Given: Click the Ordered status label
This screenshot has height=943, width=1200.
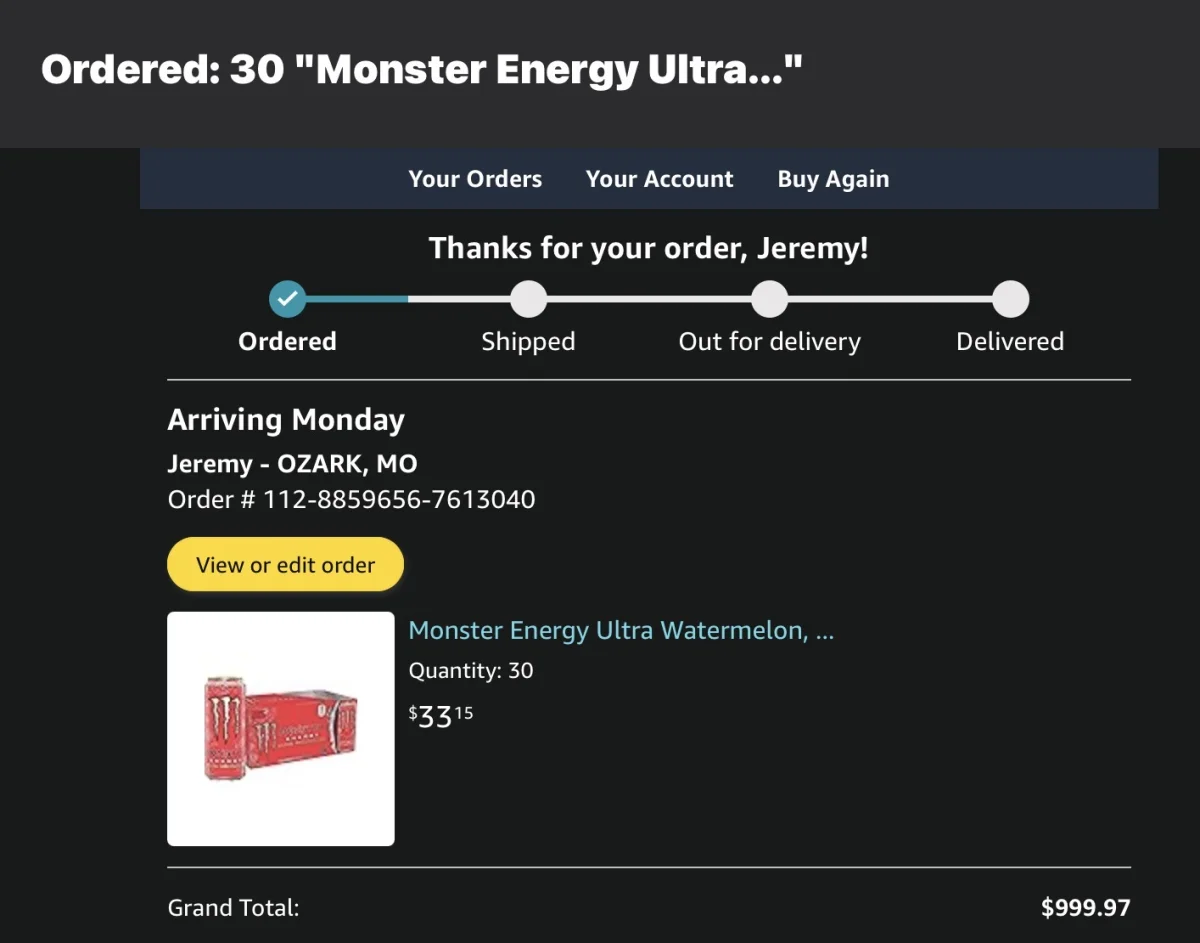Looking at the screenshot, I should point(287,341).
